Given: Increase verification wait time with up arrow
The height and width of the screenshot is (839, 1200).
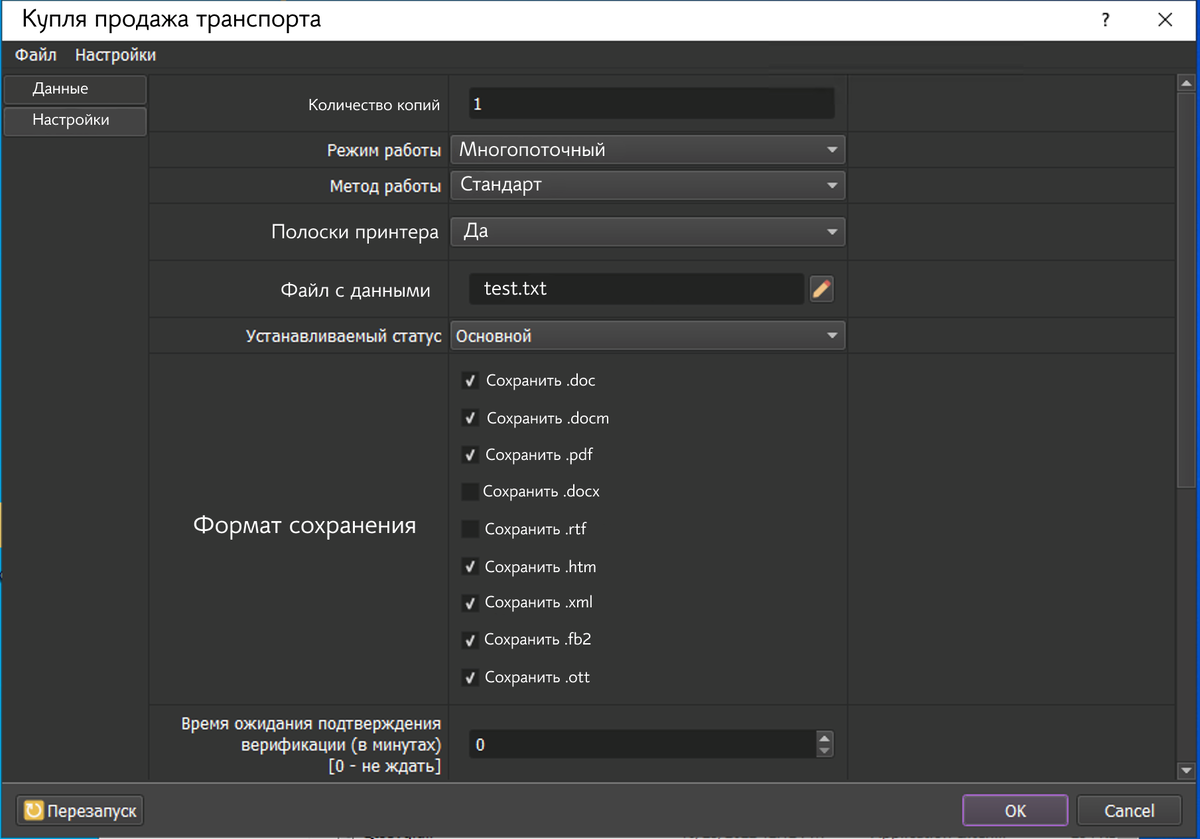Looking at the screenshot, I should tap(825, 738).
